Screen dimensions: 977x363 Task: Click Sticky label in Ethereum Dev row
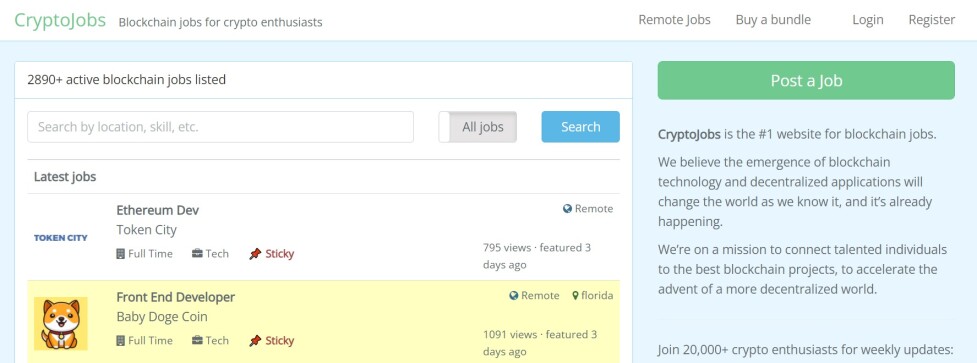pyautogui.click(x=280, y=254)
